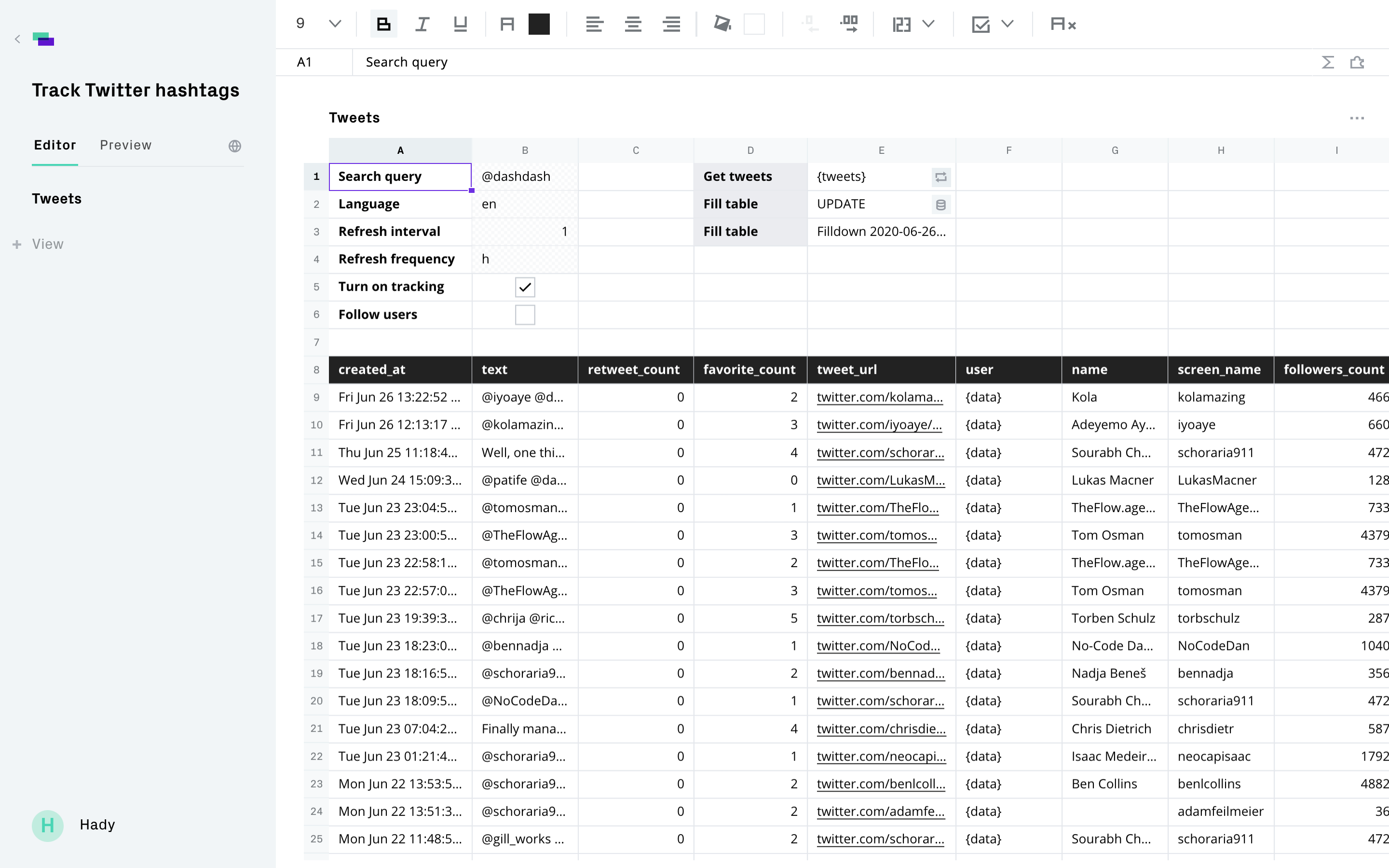
Task: Click the back arrow in sidebar
Action: [17, 39]
